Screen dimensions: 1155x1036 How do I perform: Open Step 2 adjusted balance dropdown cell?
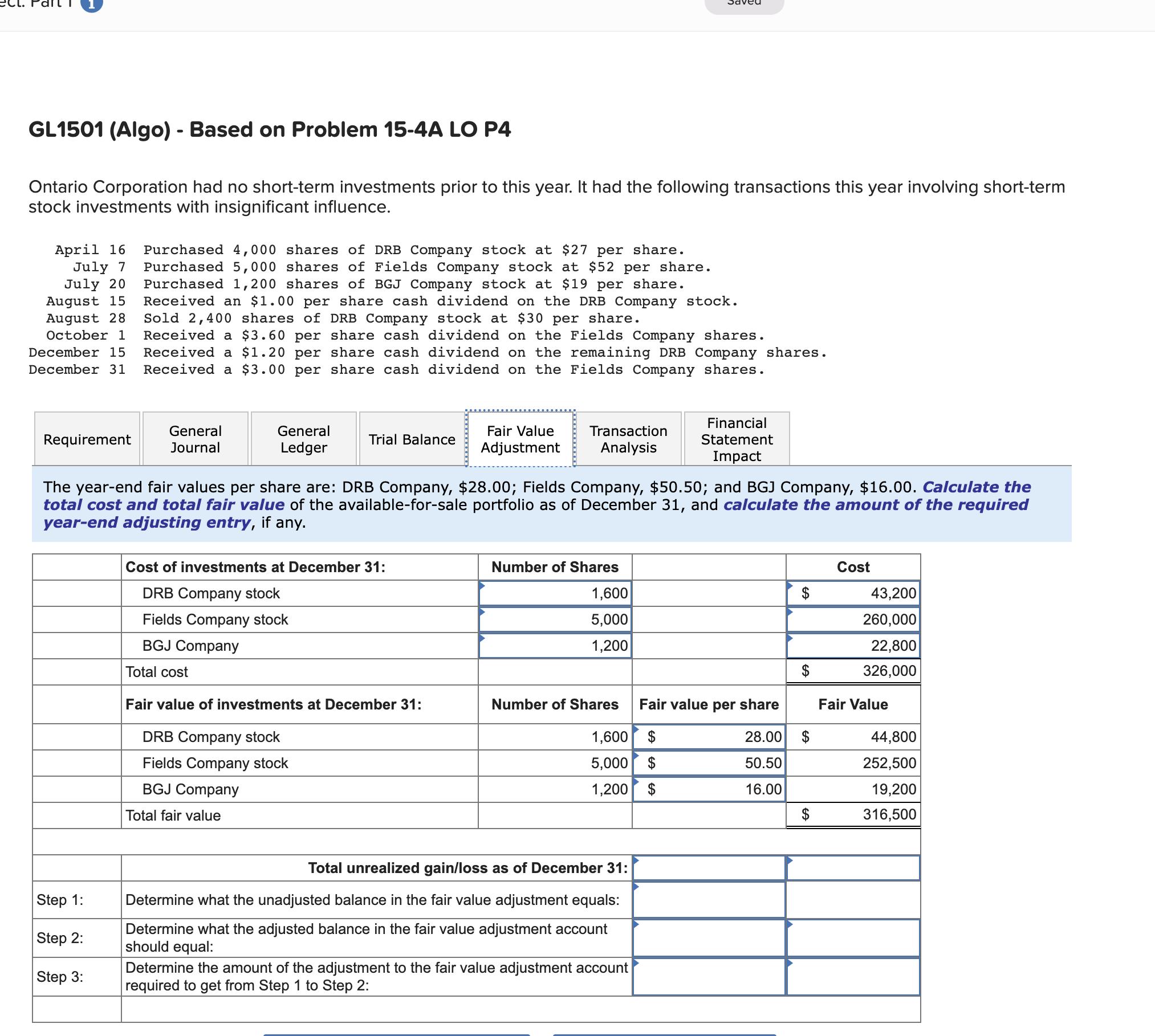pyautogui.click(x=709, y=938)
